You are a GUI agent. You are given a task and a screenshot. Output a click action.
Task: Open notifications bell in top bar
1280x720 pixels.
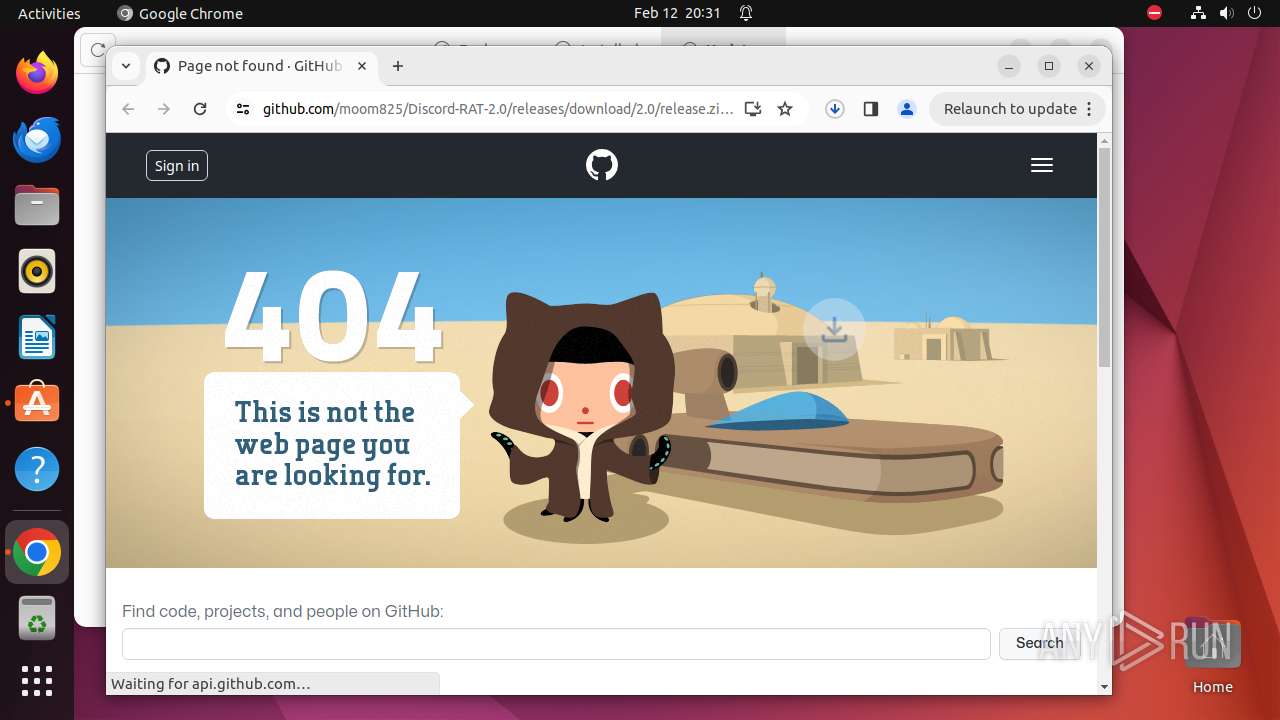coord(746,13)
